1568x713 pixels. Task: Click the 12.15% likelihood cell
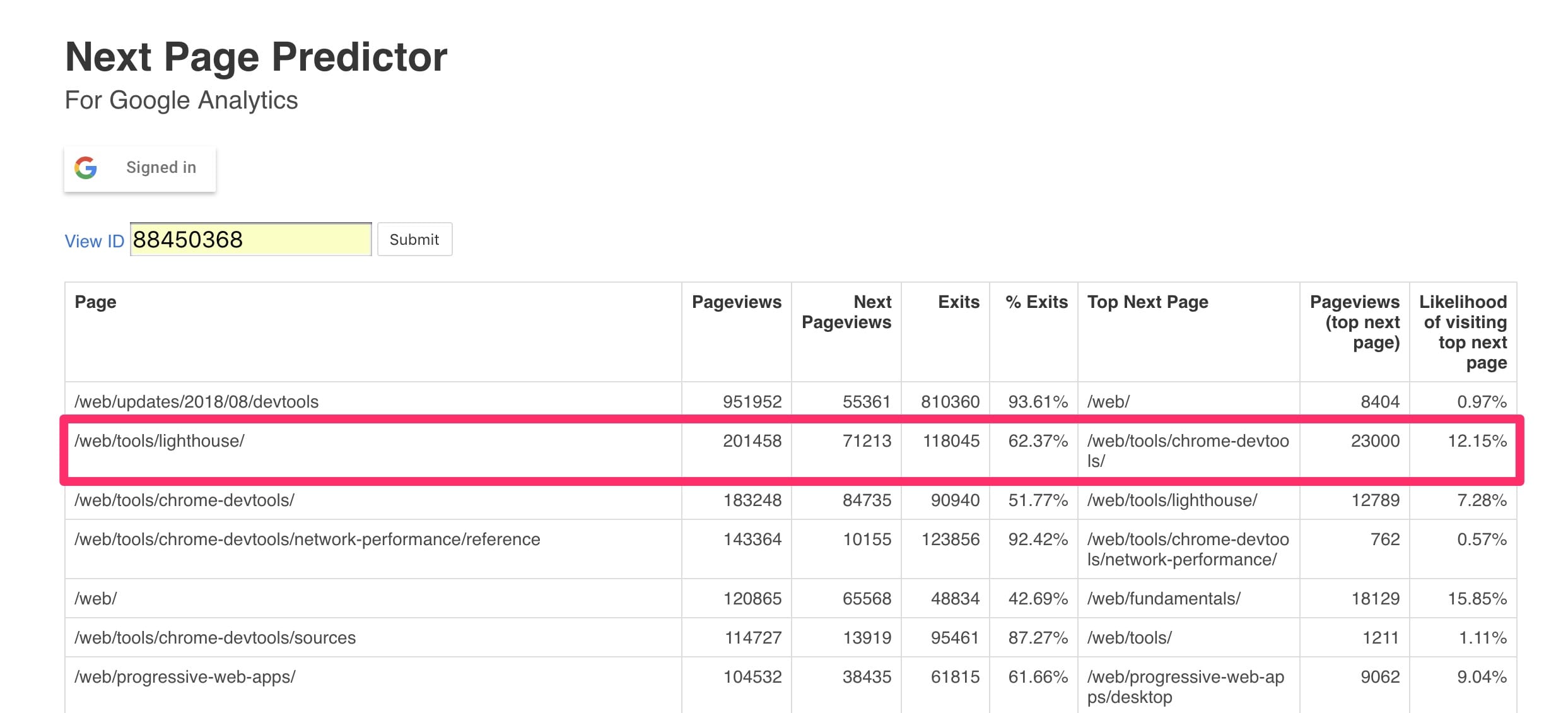tap(1477, 441)
